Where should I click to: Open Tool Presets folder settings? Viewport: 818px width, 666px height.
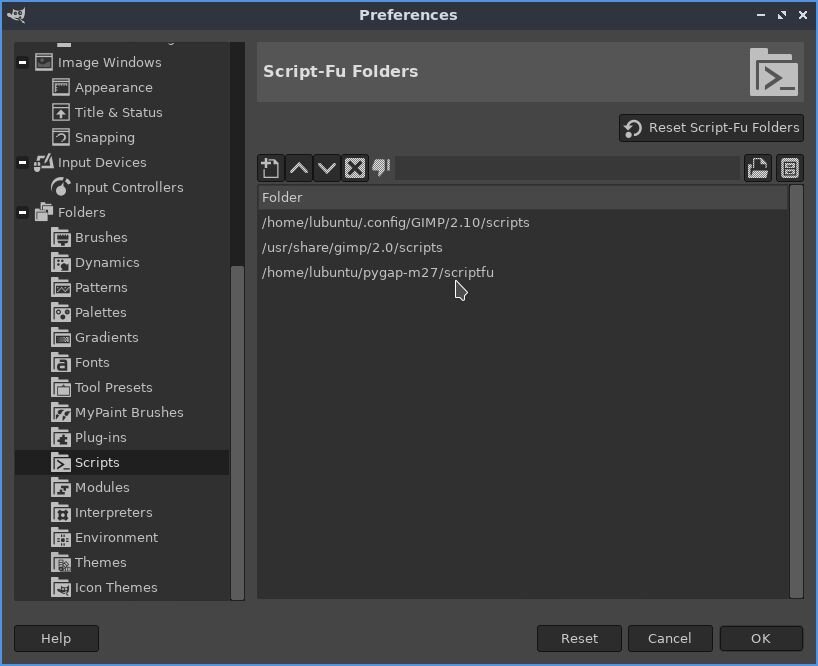pyautogui.click(x=114, y=388)
